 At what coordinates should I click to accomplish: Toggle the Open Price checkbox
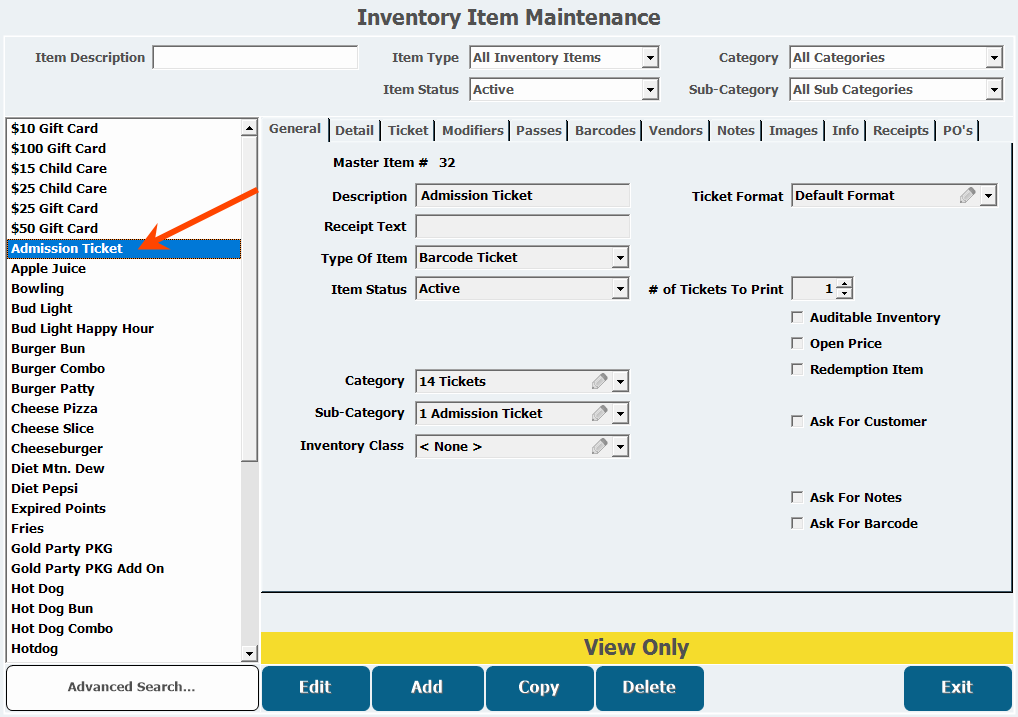(797, 344)
